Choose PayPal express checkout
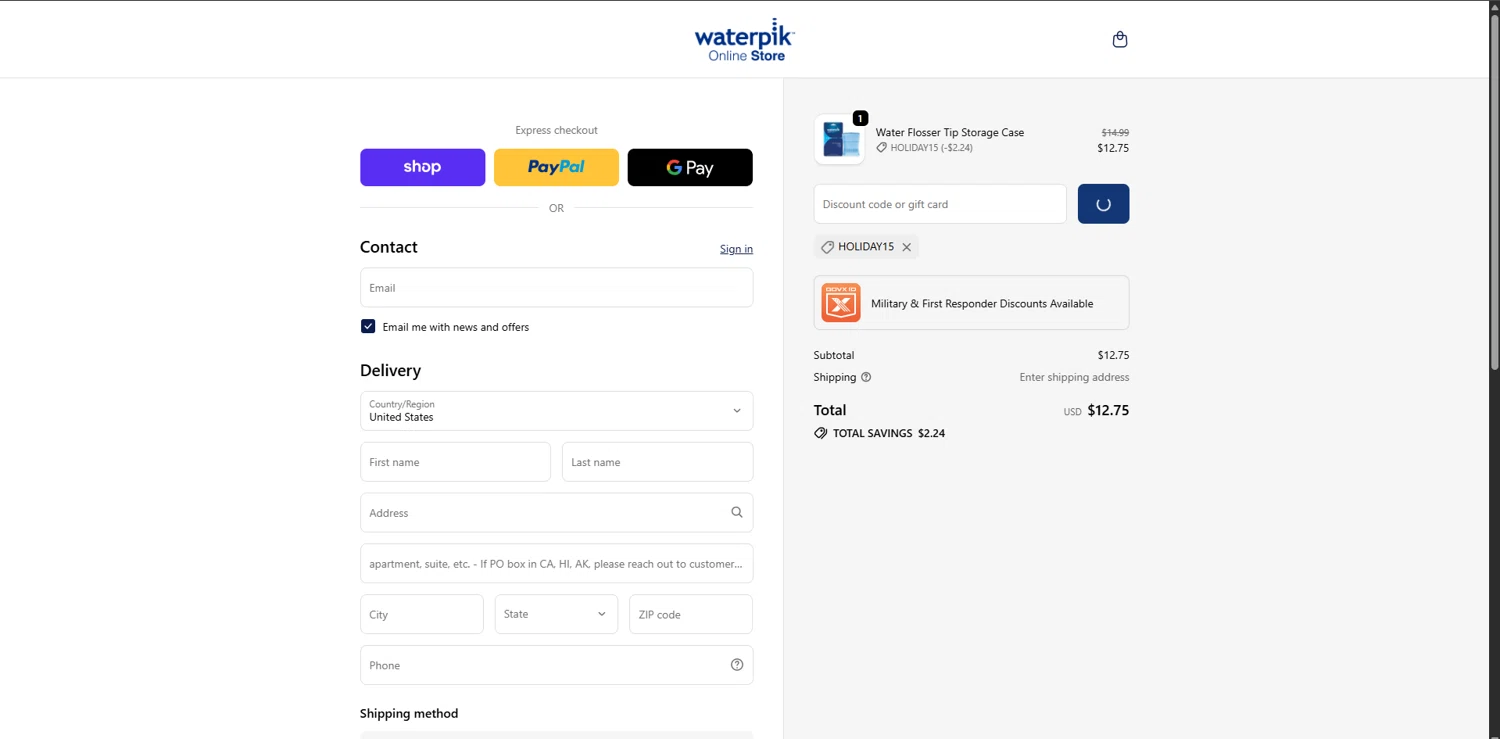Screen dimensions: 1500x739 click(x=556, y=167)
